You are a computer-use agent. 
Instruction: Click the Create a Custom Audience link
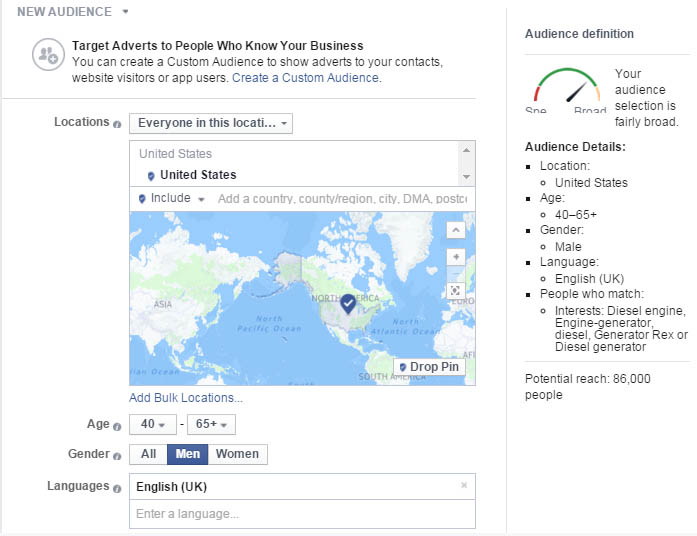(x=305, y=78)
